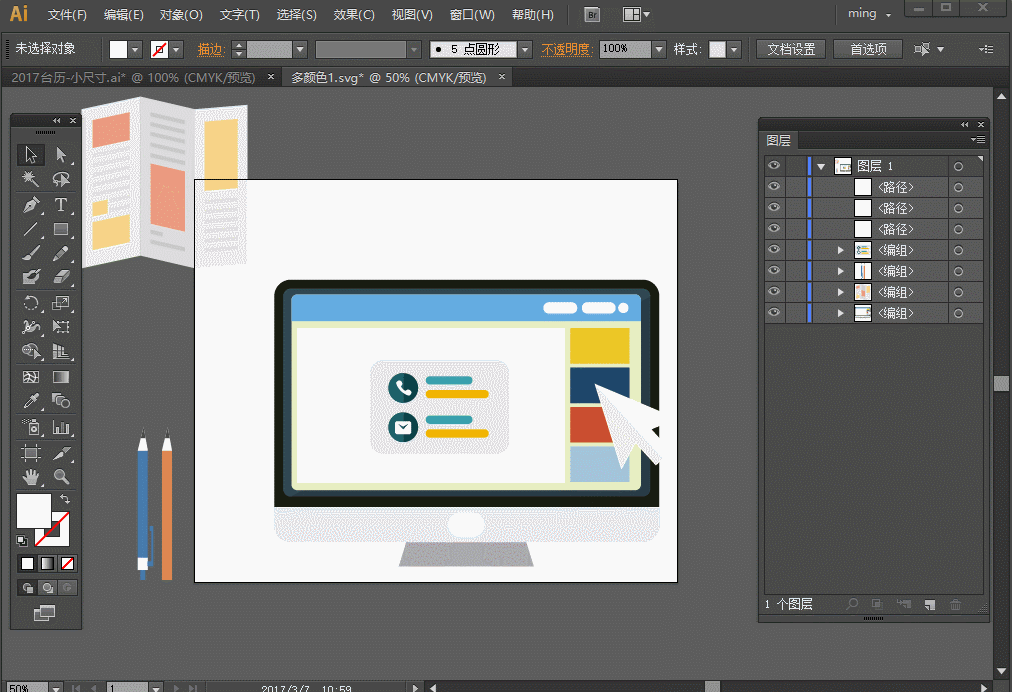Toggle visibility of first <编组> row

tap(774, 250)
